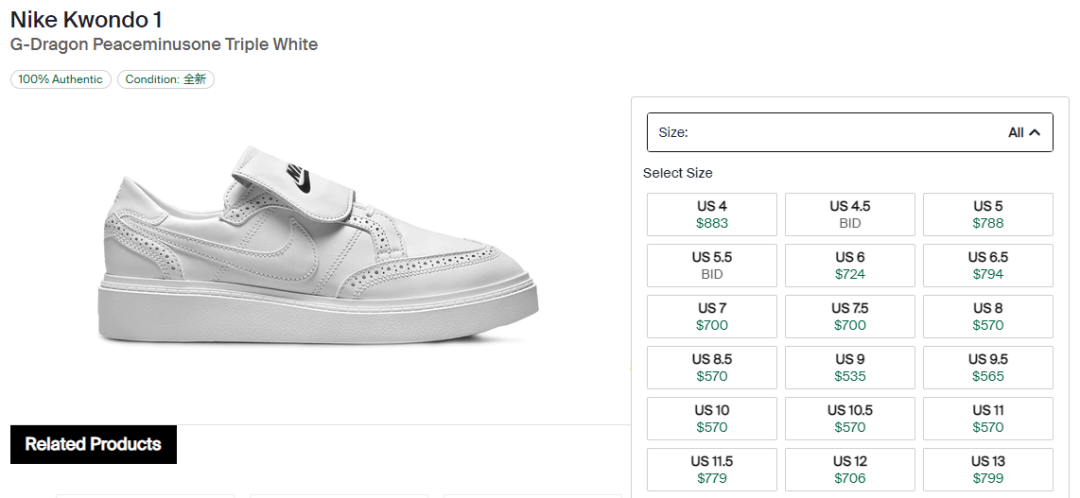Screen dimensions: 1080x498
Task: Click the Condition tag
Action: point(165,79)
